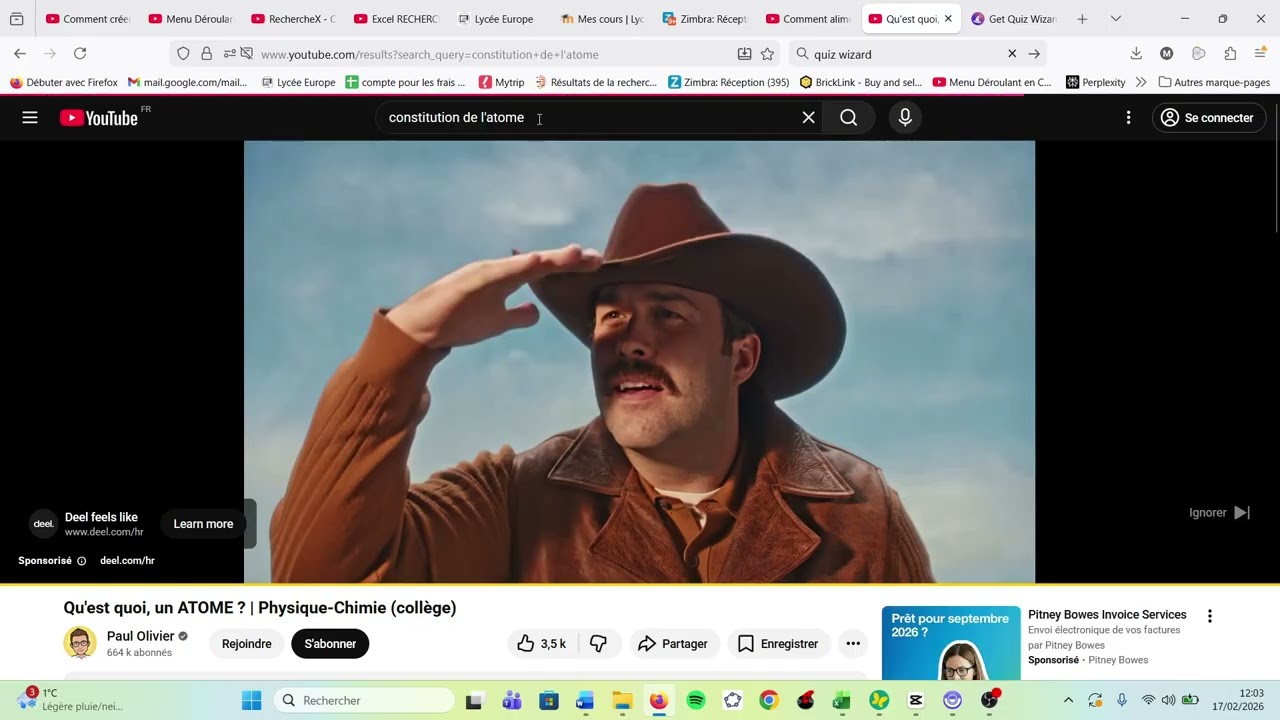
Task: Click the Pitney Bowes ad thumbnail
Action: pyautogui.click(x=951, y=643)
